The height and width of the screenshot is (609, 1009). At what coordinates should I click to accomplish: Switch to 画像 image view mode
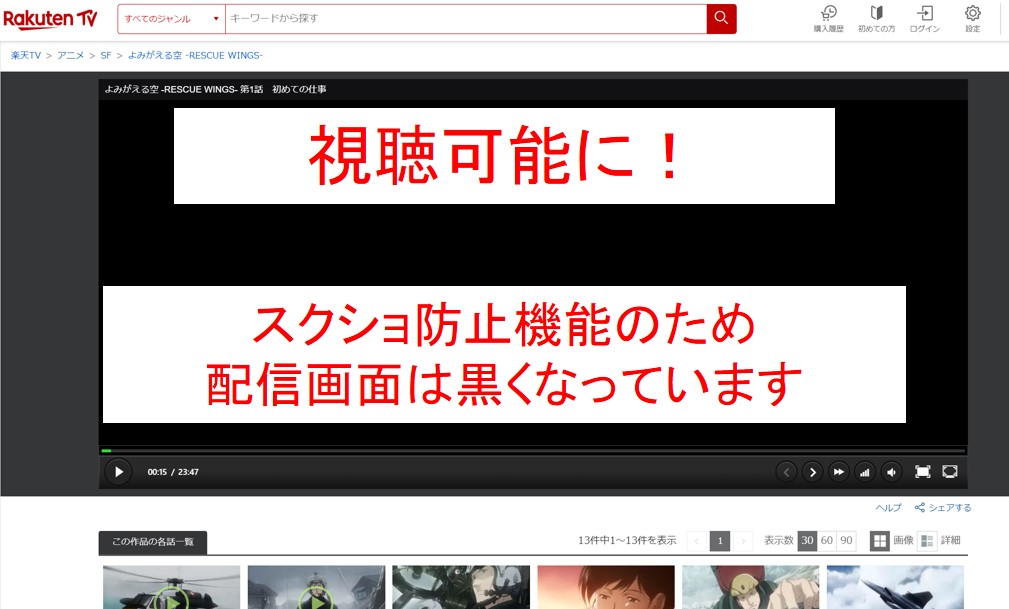coord(892,540)
